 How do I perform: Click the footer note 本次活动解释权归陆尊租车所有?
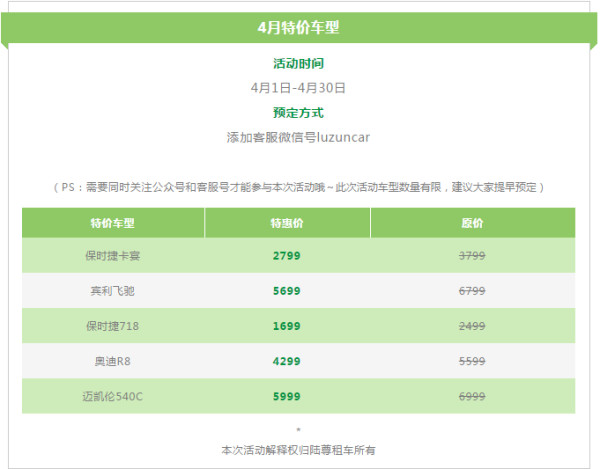tap(298, 450)
